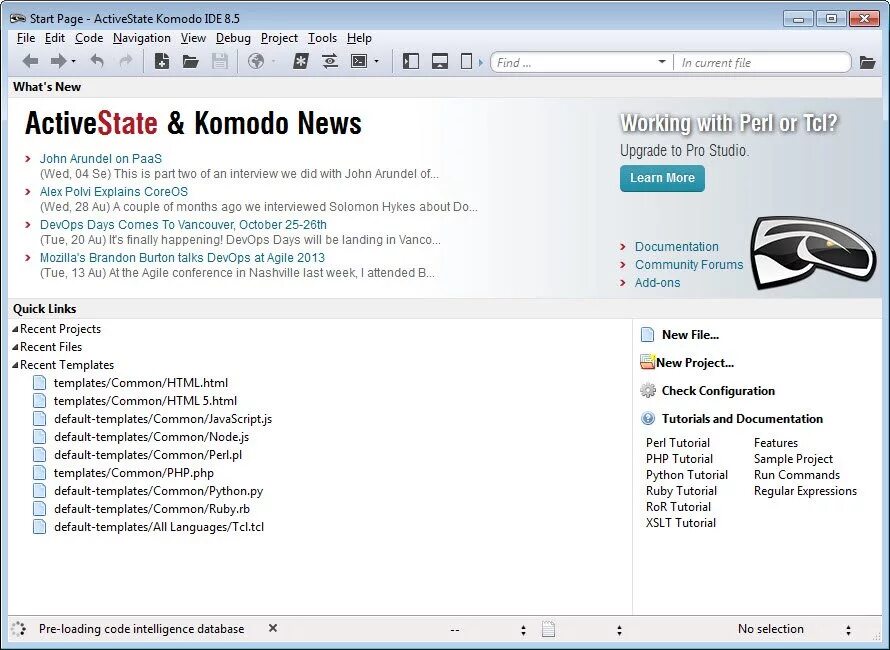Open the 'John Arundel on PaaS' news link

pos(100,159)
